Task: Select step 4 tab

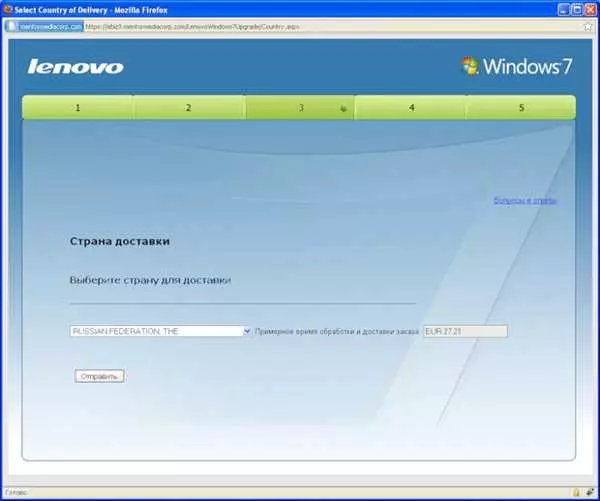Action: pyautogui.click(x=411, y=108)
